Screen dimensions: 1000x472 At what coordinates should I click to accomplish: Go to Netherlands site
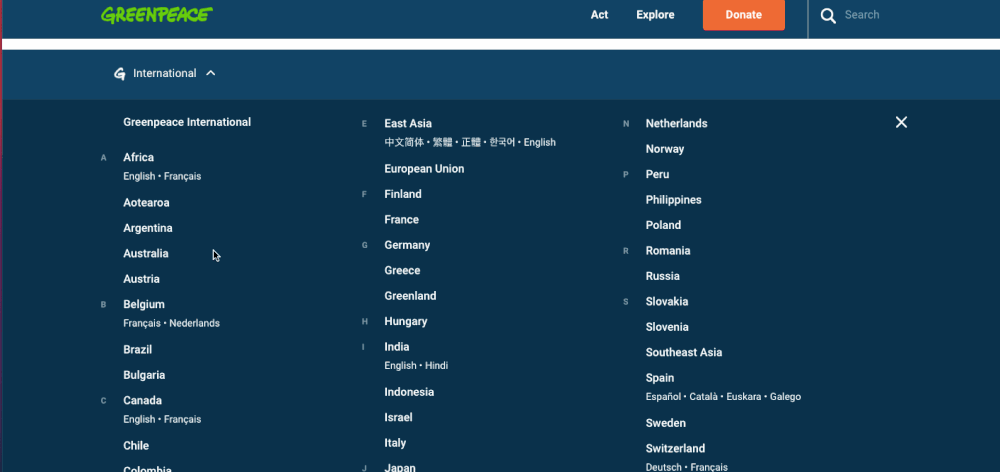pos(676,123)
